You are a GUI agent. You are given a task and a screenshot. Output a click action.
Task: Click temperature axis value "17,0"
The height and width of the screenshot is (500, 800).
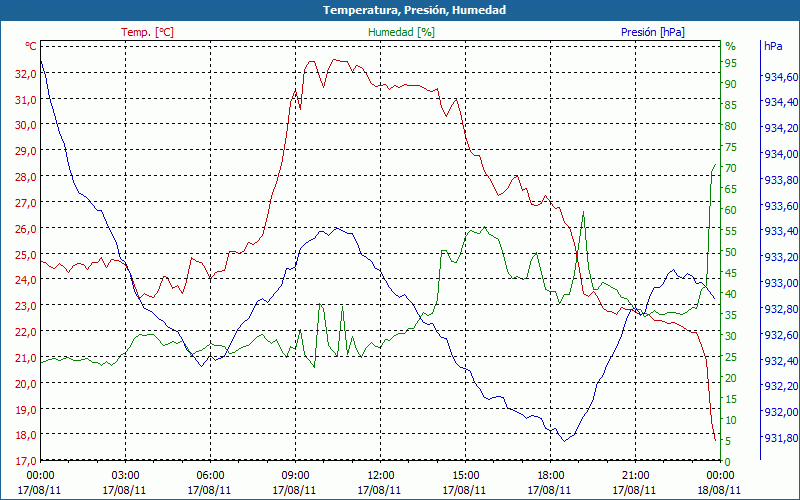click(26, 461)
